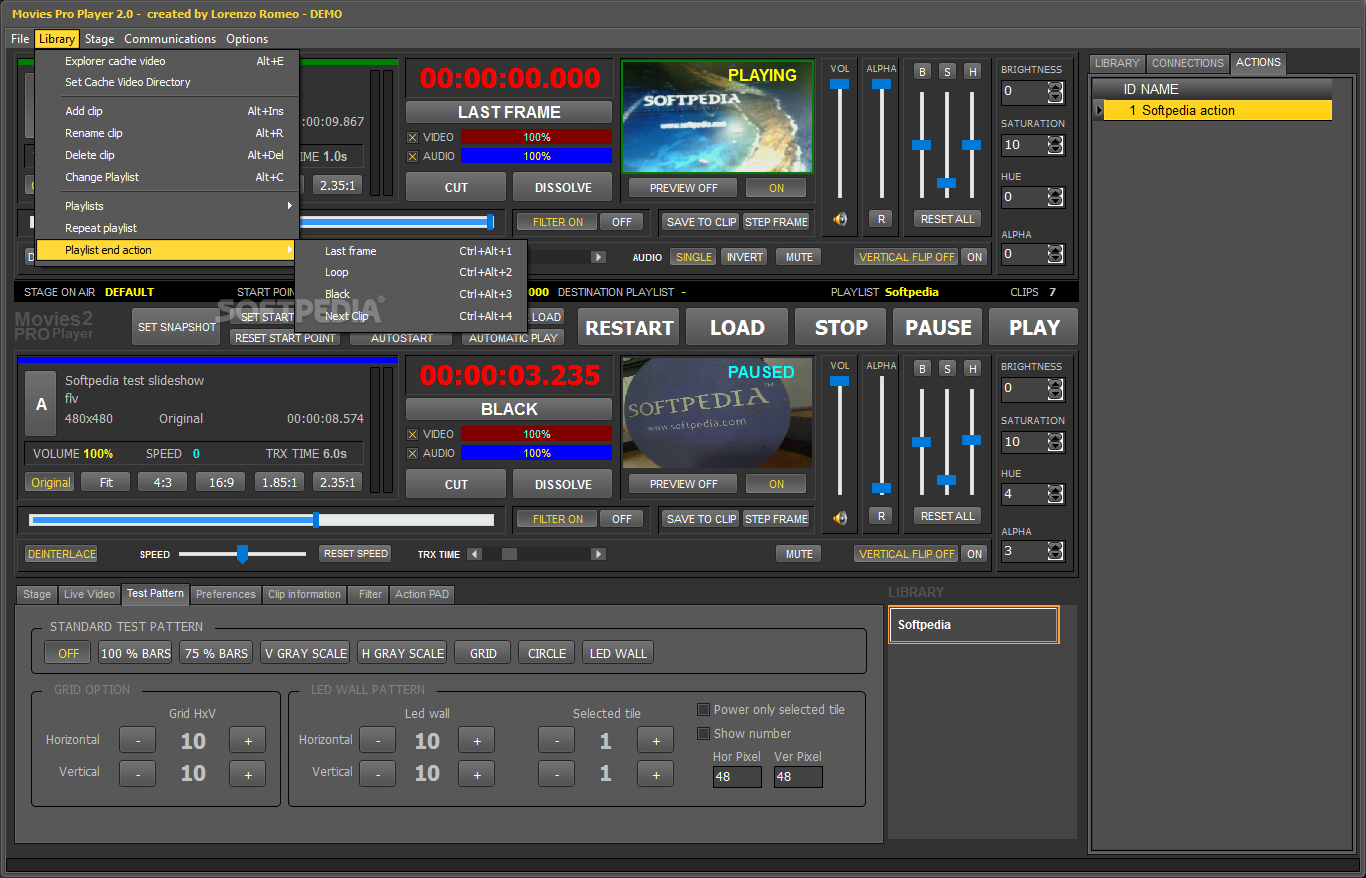Click the TRX TIME left arrow in PAUSED deck
The image size is (1366, 878).
[x=475, y=554]
